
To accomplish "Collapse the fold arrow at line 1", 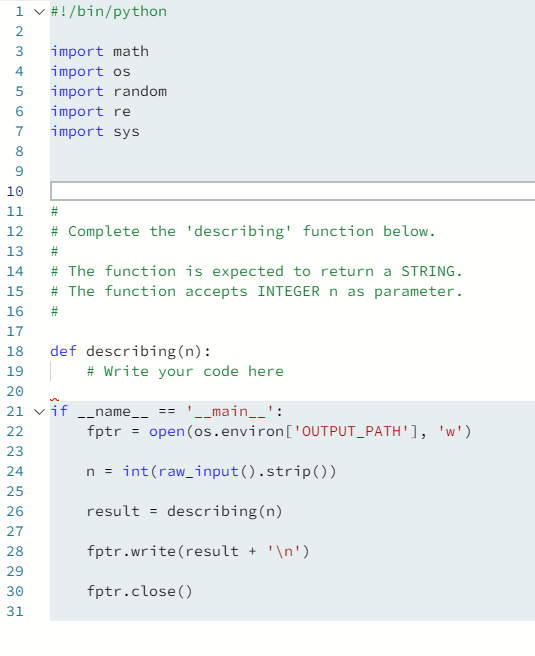I will 39,12.
